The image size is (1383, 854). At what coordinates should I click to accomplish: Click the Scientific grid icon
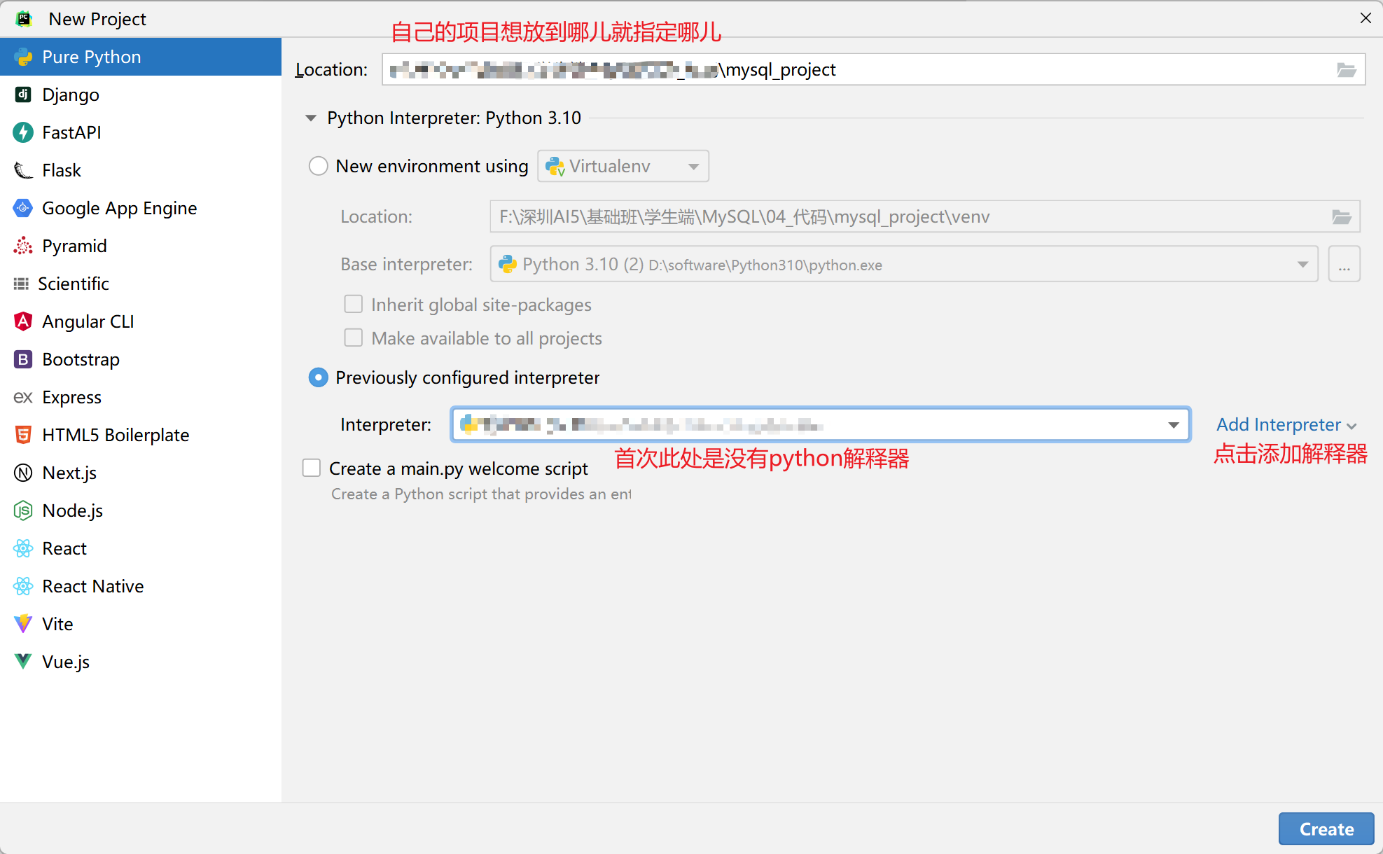tap(21, 284)
